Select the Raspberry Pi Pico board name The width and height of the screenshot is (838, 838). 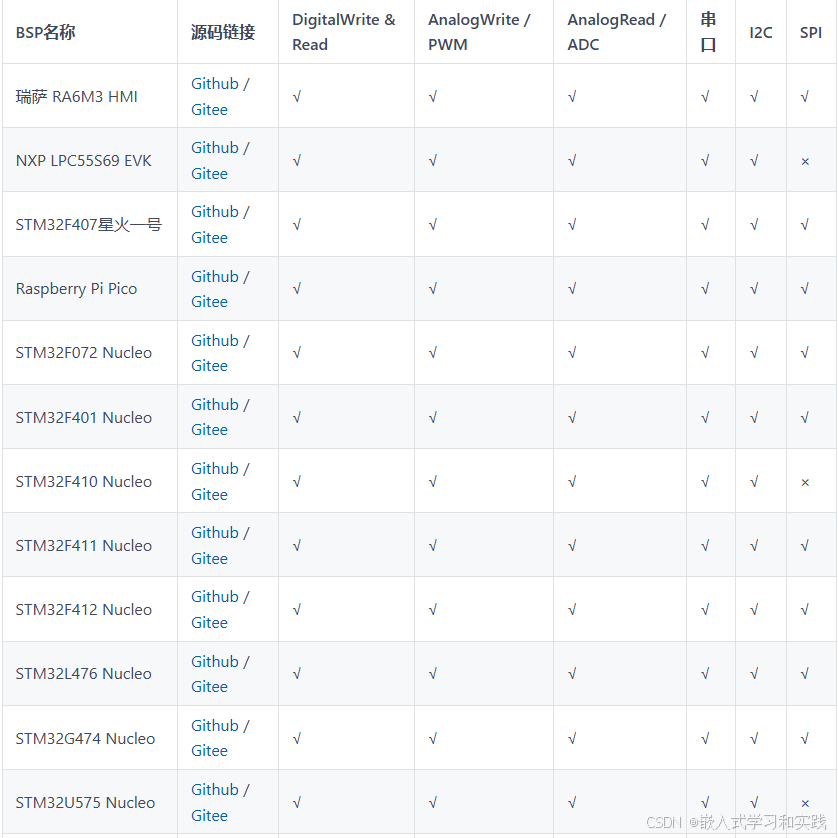click(76, 289)
